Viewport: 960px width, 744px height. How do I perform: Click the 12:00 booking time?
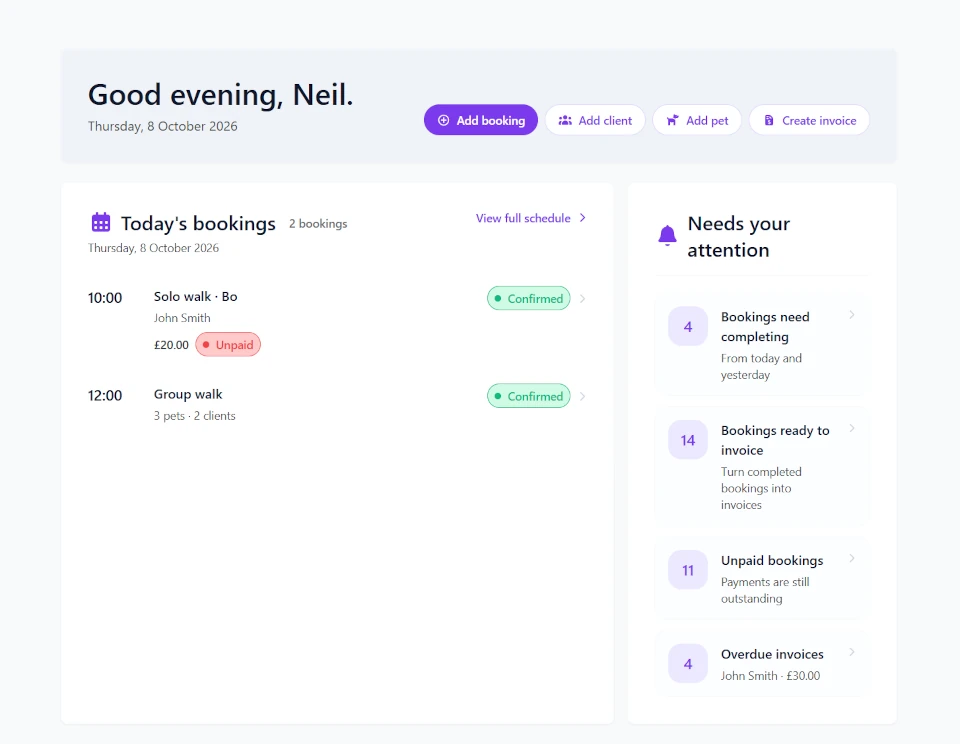[x=105, y=396]
